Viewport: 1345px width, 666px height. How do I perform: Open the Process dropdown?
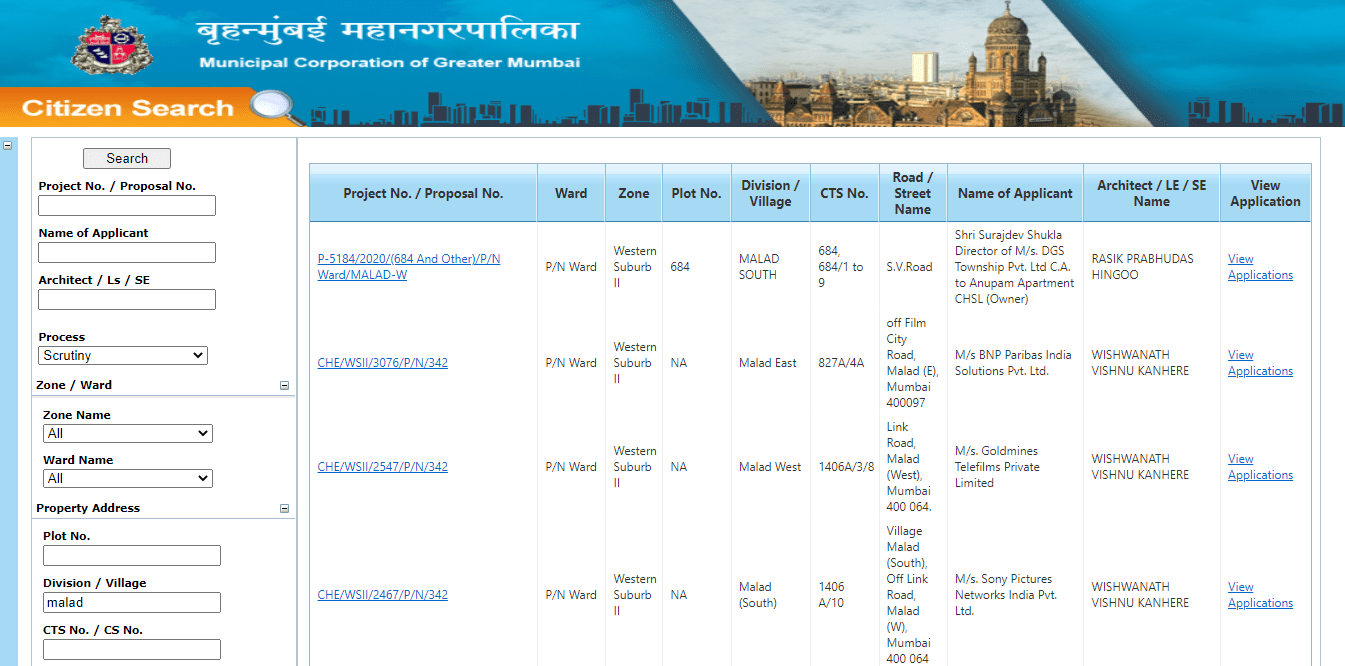123,355
